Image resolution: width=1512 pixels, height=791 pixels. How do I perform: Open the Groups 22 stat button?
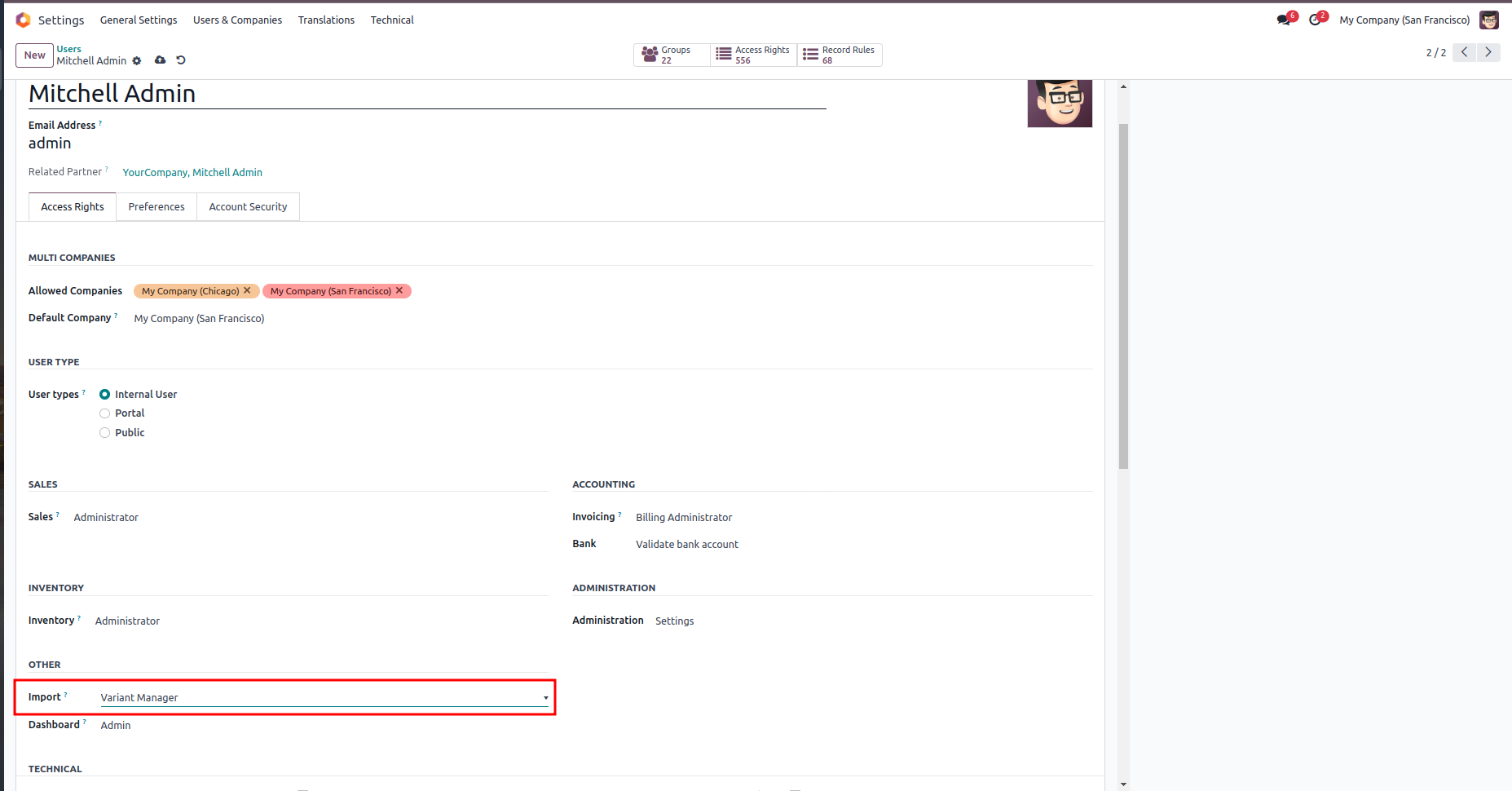pos(672,55)
